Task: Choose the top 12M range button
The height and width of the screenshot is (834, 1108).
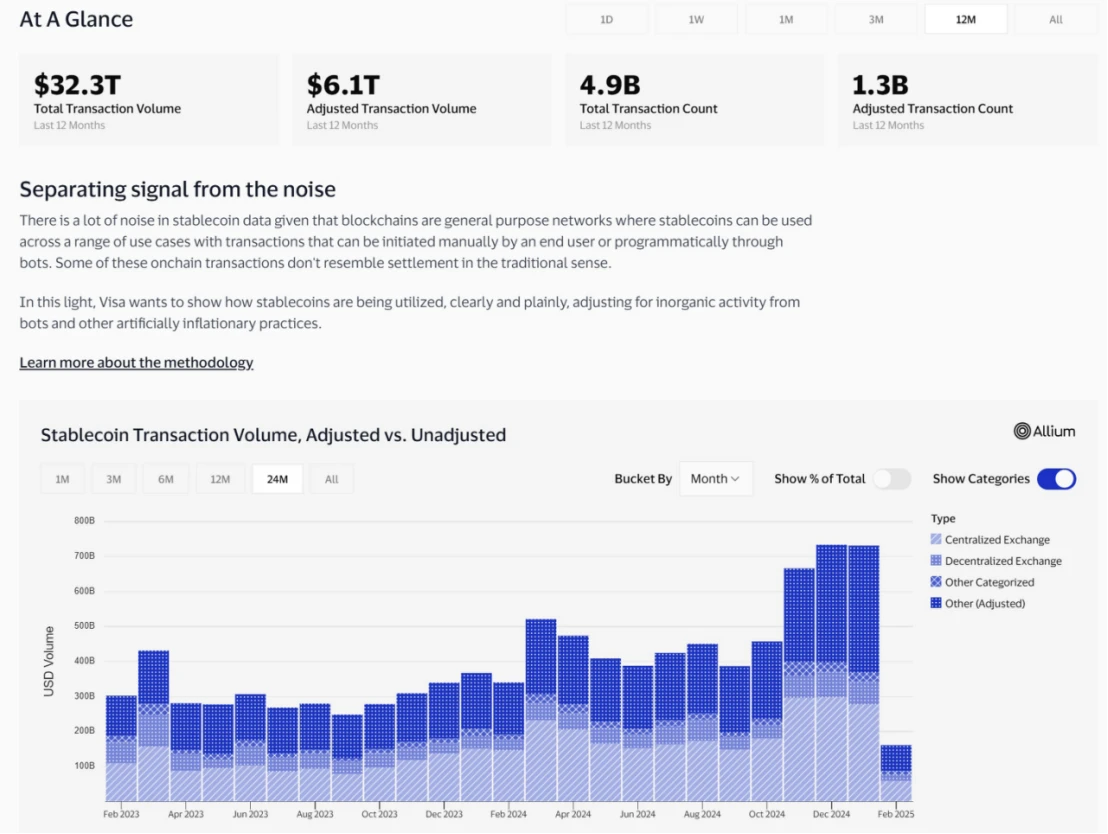Action: click(x=965, y=19)
